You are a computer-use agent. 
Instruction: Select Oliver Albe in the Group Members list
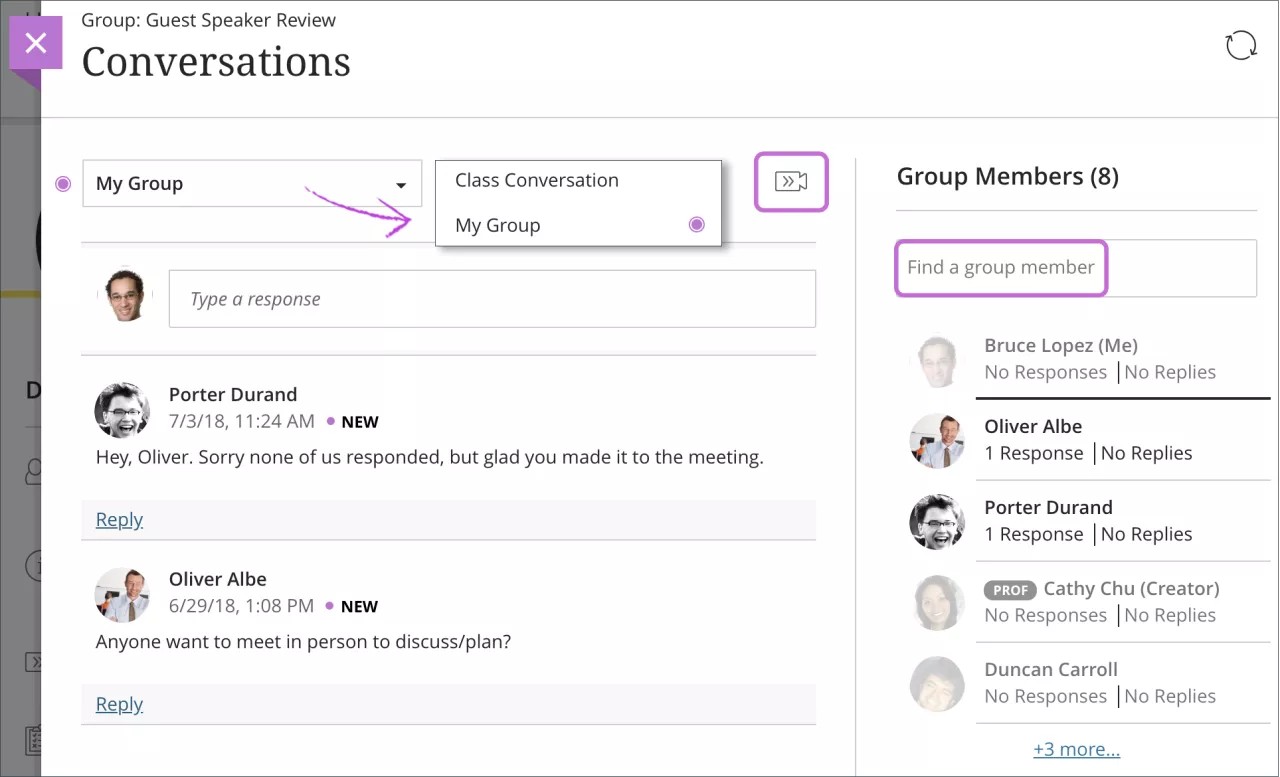tap(1033, 426)
